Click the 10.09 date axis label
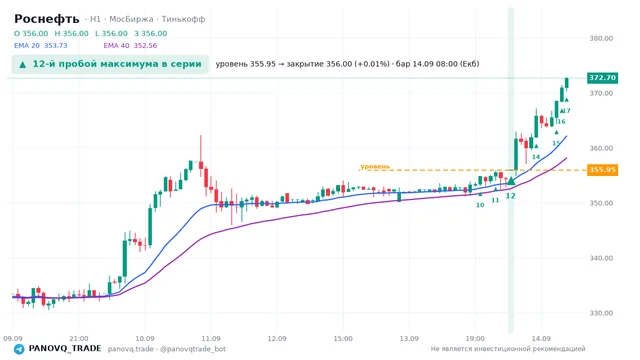Screen dimensions: 640x360 tap(145, 339)
